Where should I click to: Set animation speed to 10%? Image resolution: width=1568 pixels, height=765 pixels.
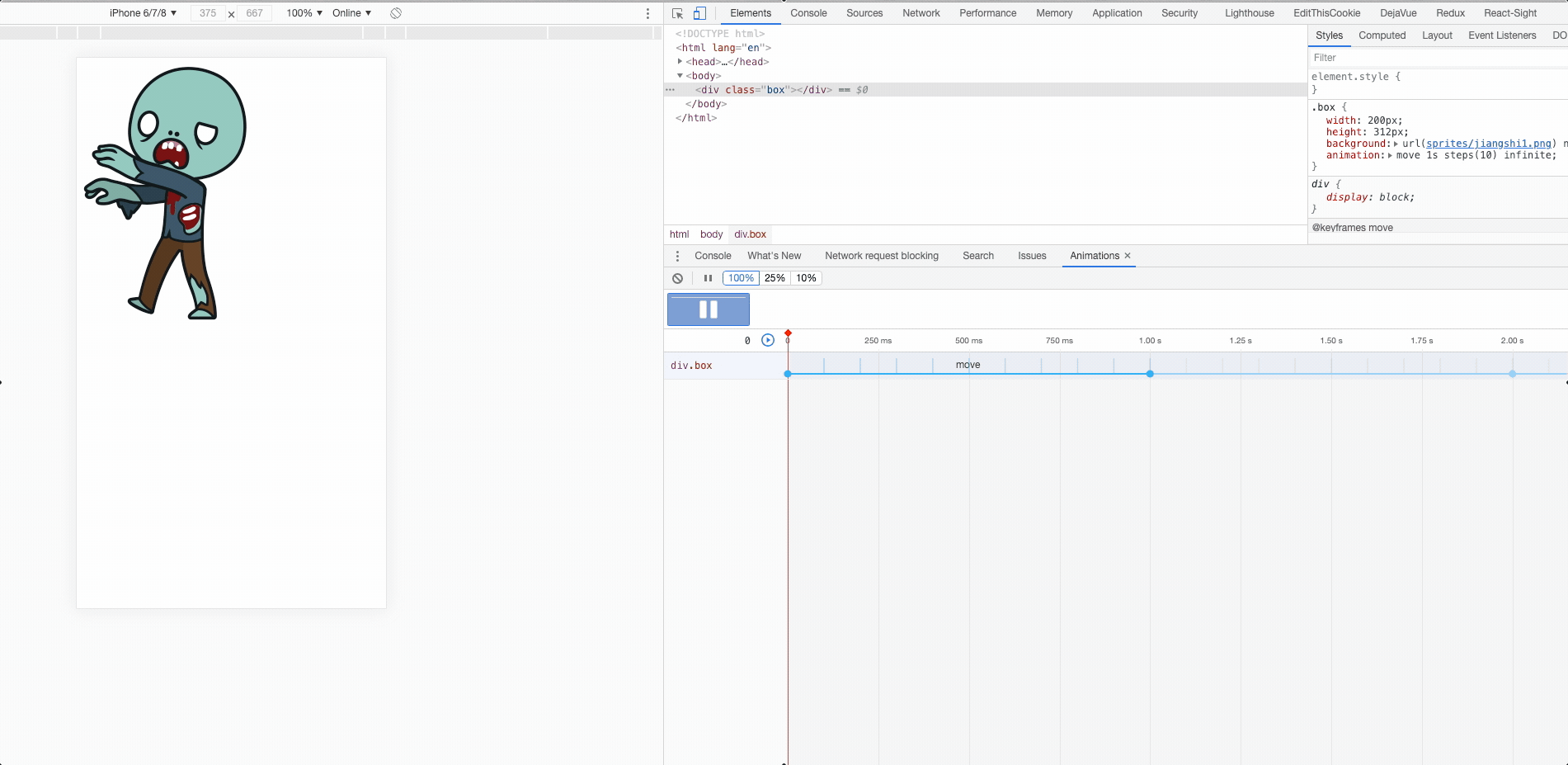pyautogui.click(x=806, y=278)
